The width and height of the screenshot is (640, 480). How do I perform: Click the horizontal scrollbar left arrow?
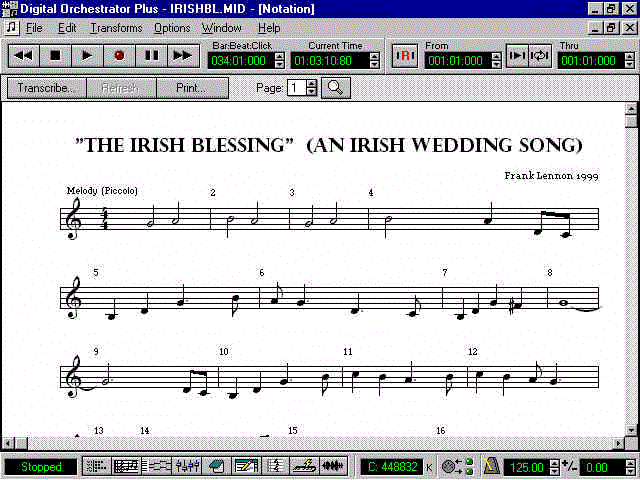tap(8, 443)
